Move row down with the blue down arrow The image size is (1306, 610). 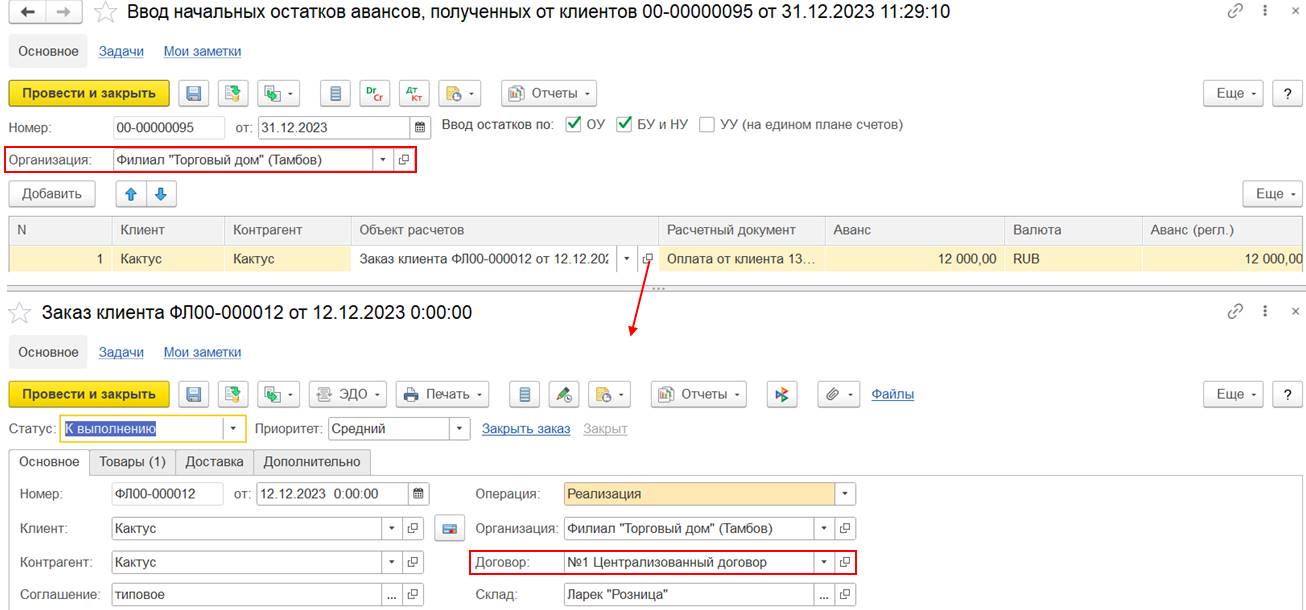tap(161, 194)
